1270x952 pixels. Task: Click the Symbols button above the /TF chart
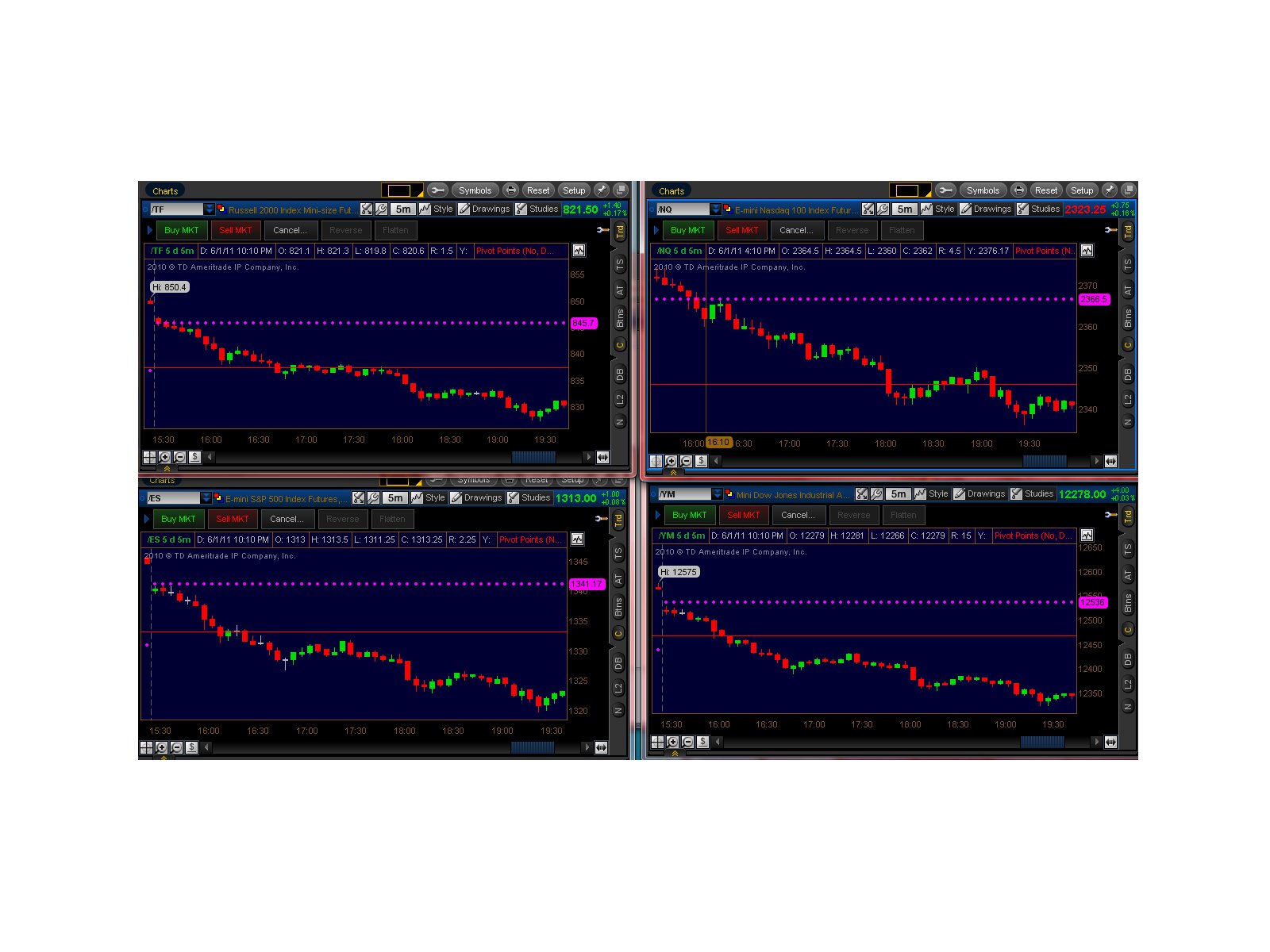pyautogui.click(x=475, y=190)
